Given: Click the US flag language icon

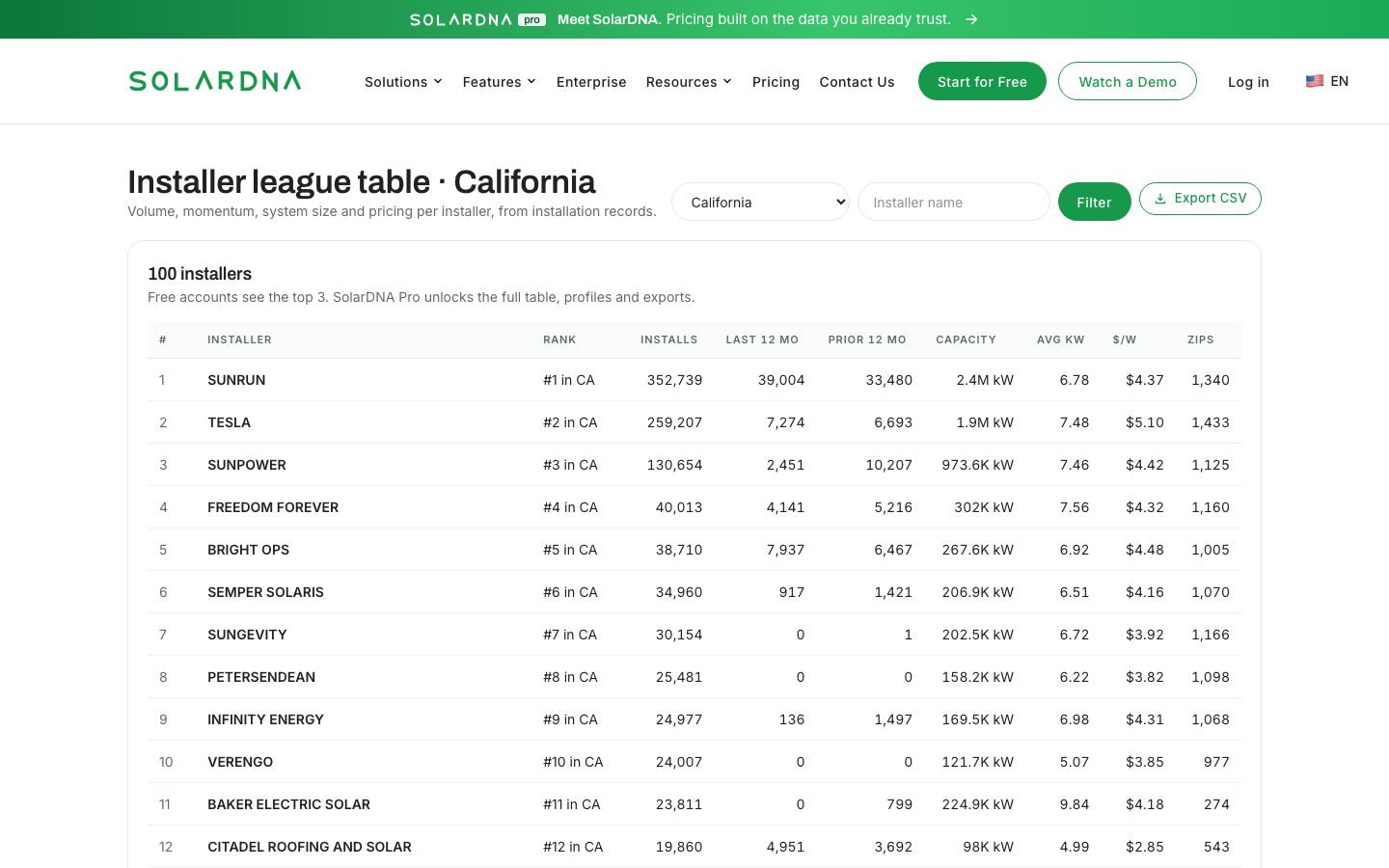Looking at the screenshot, I should (x=1315, y=81).
